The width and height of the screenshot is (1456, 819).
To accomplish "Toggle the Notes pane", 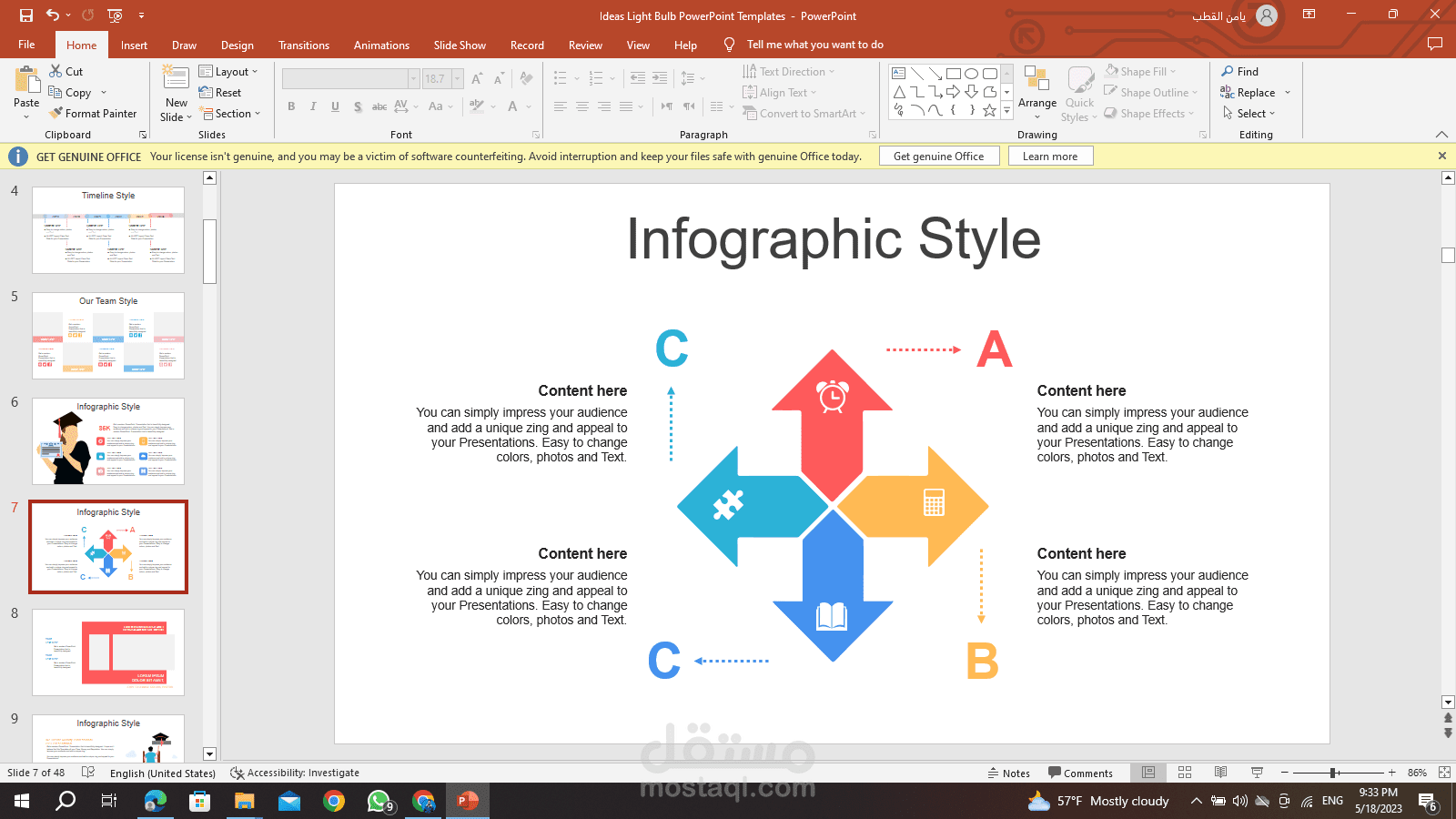I will tap(1009, 773).
